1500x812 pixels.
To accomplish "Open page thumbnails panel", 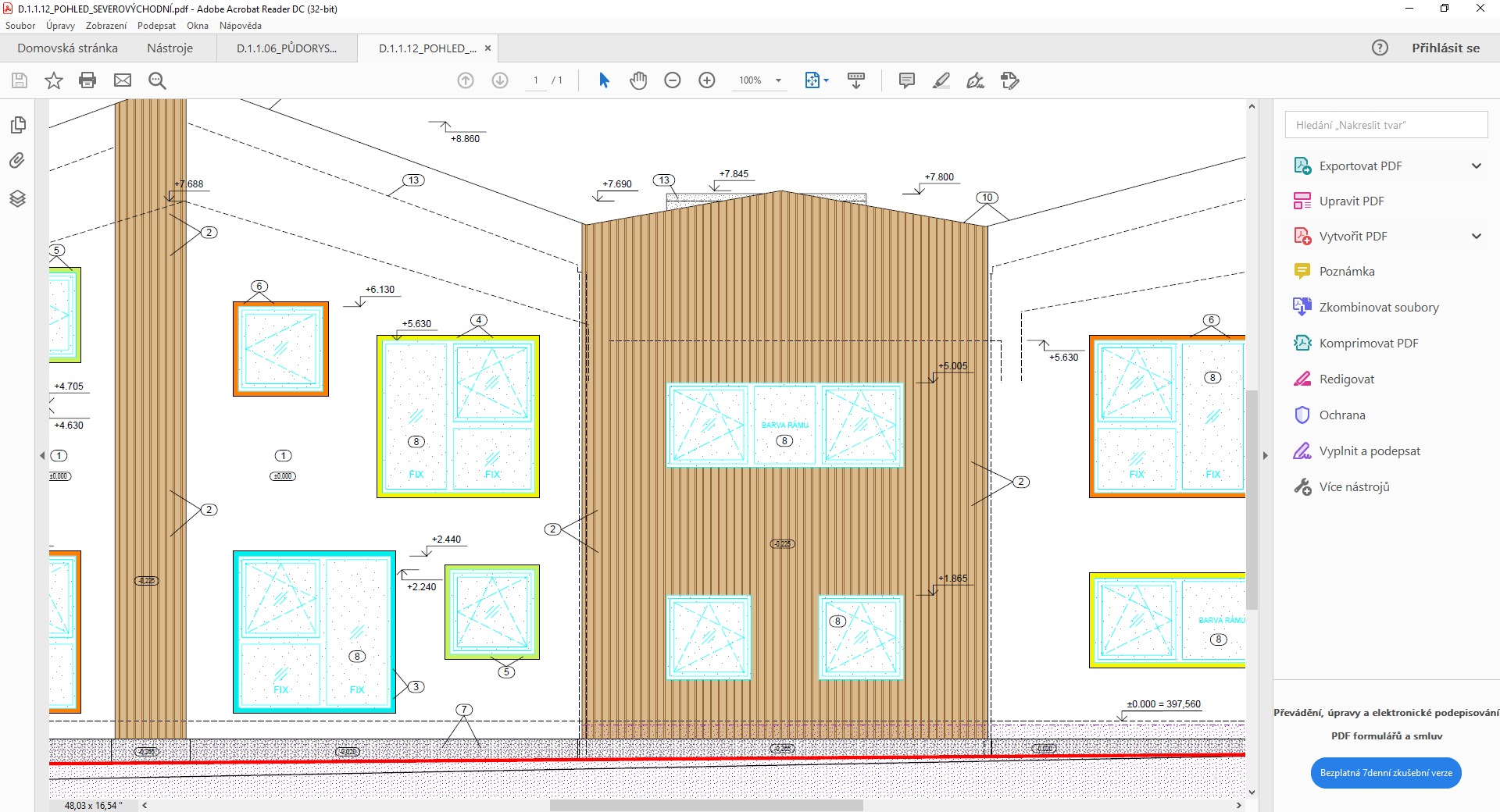I will point(17,125).
